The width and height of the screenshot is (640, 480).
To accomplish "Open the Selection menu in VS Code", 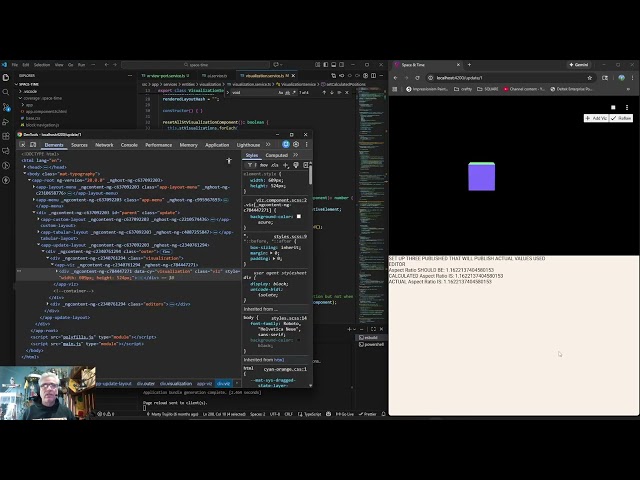I will pyautogui.click(x=42, y=64).
